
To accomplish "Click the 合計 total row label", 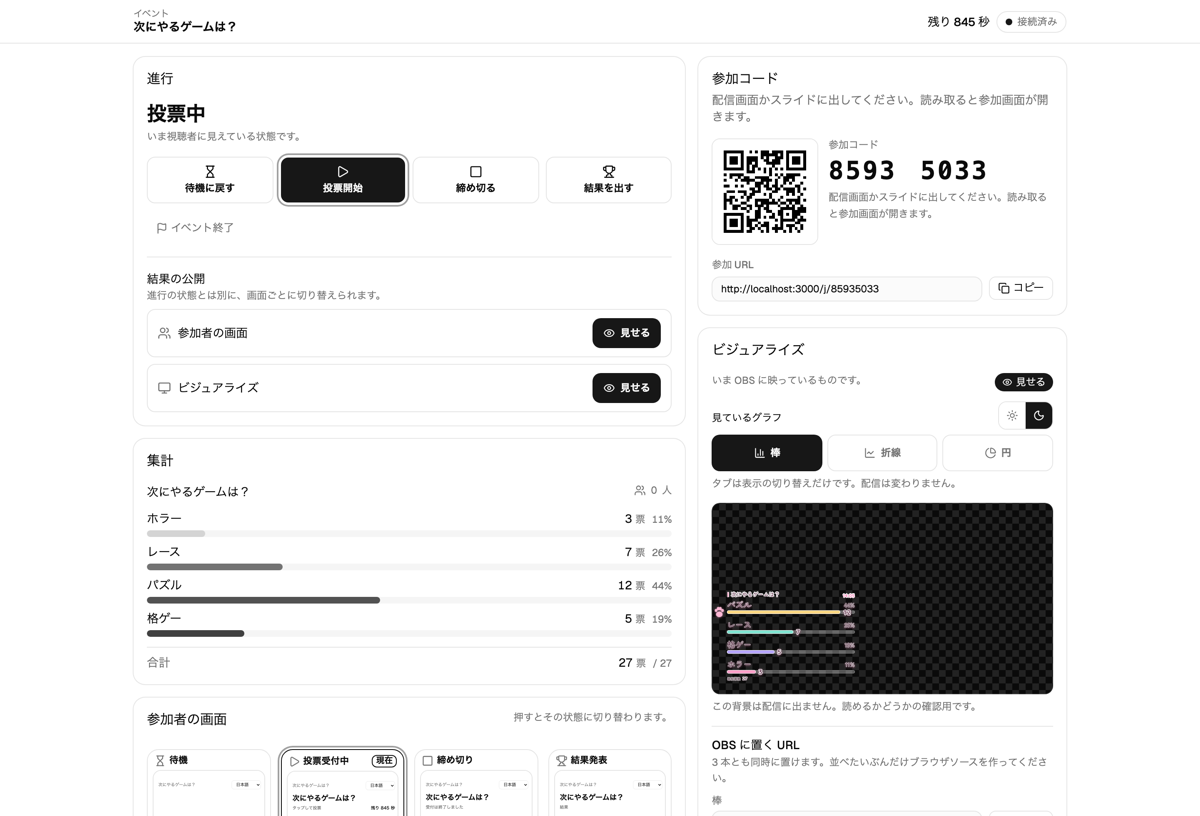I will pyautogui.click(x=158, y=663).
